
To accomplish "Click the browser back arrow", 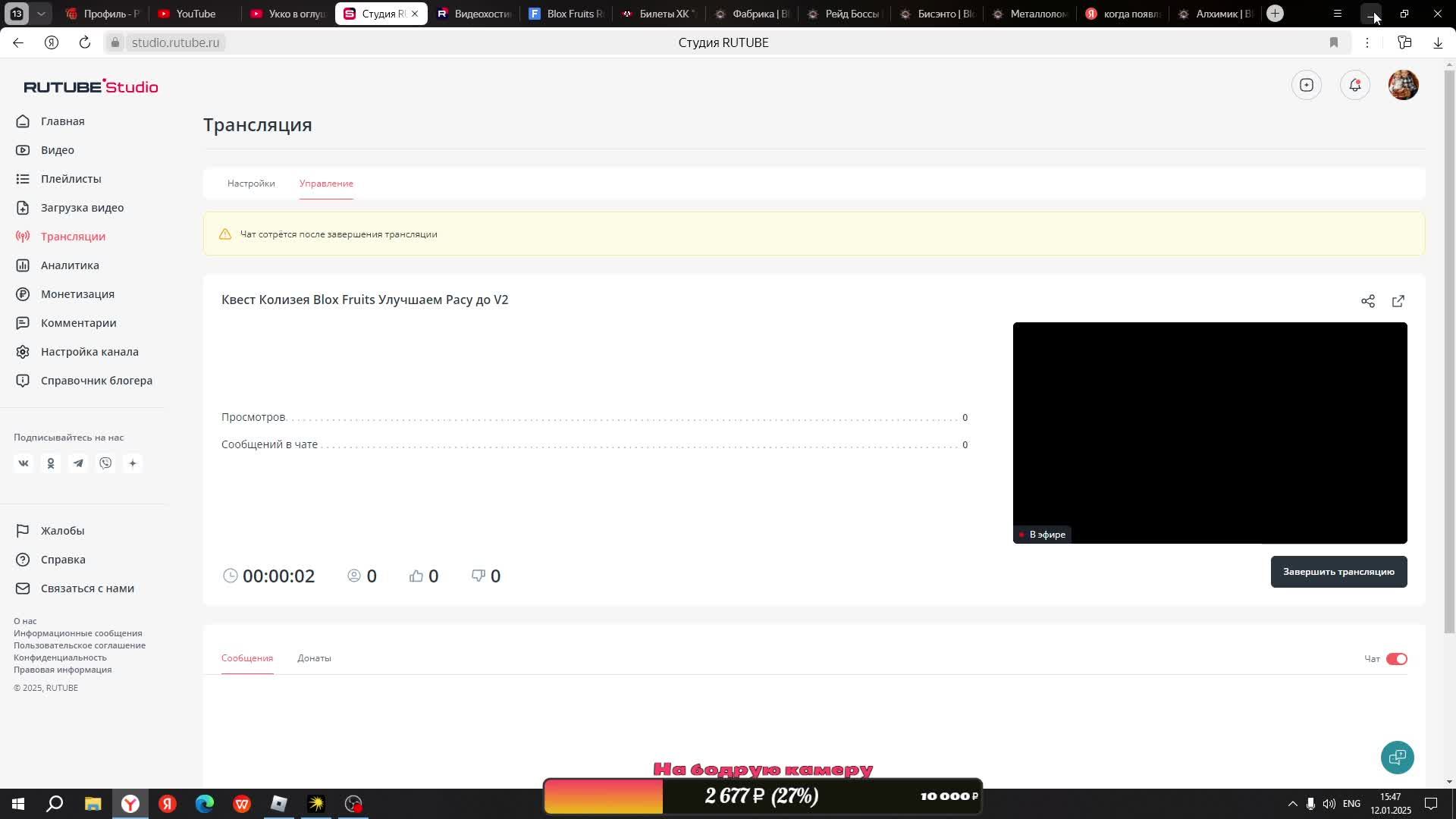I will (x=18, y=42).
